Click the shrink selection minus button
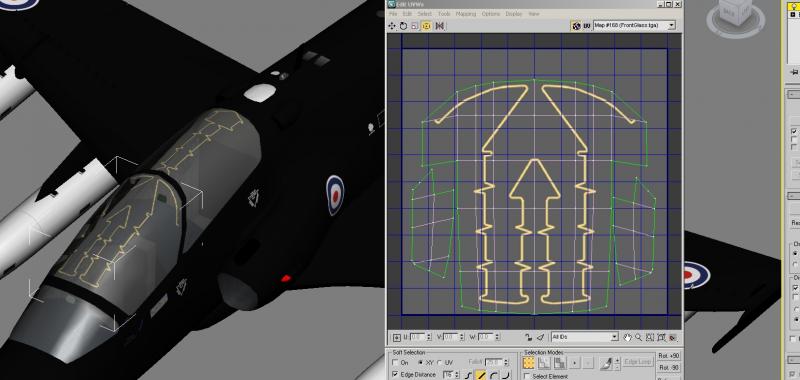 [588, 363]
